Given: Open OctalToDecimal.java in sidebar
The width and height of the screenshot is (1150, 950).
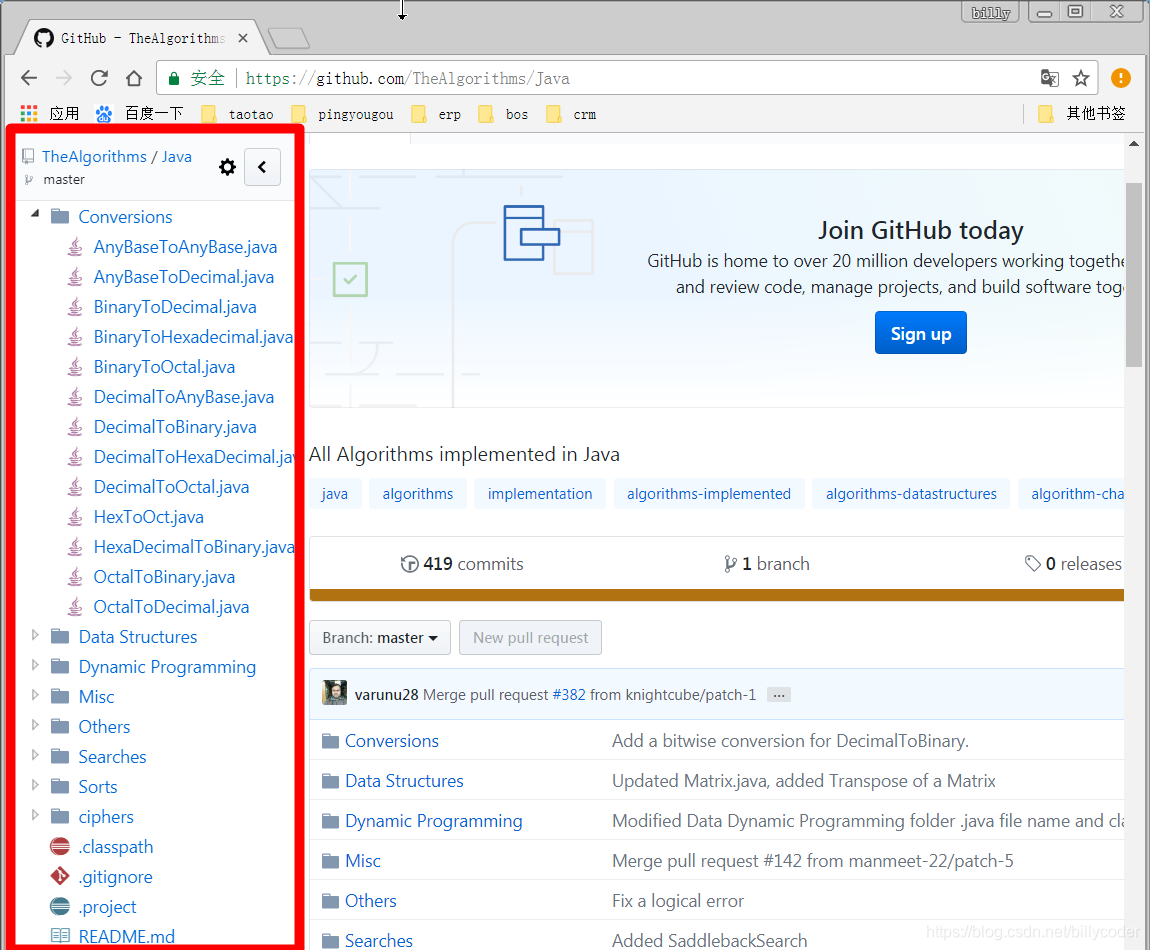Looking at the screenshot, I should point(171,607).
